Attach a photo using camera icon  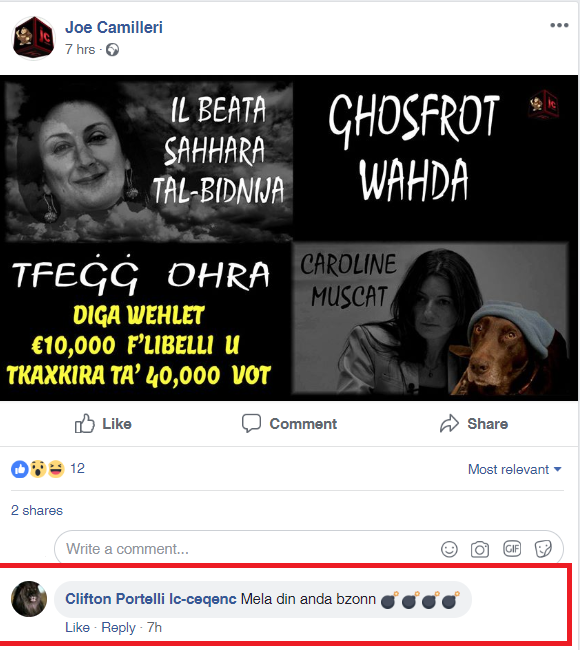[480, 549]
